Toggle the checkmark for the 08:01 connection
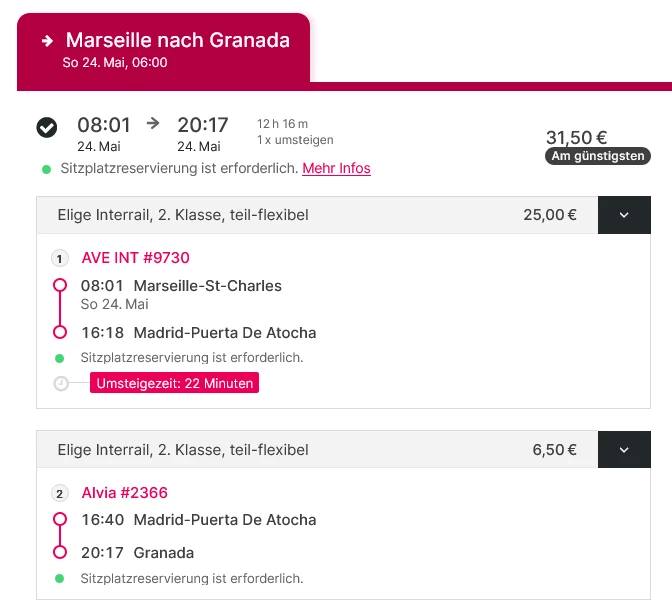The height and width of the screenshot is (614, 672). [x=46, y=127]
